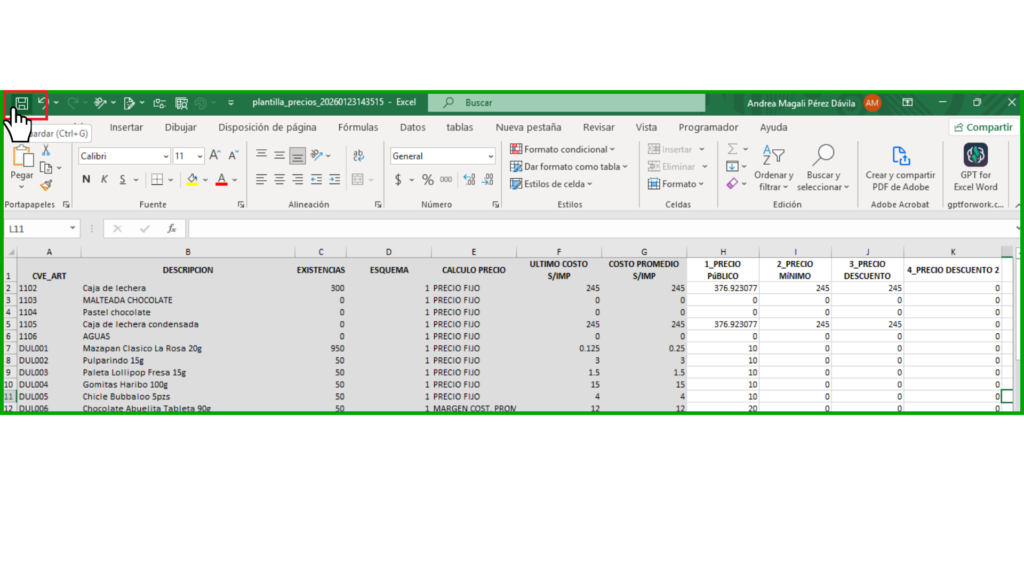Click the Buscar search box in title bar
This screenshot has height=576, width=1024.
[566, 103]
